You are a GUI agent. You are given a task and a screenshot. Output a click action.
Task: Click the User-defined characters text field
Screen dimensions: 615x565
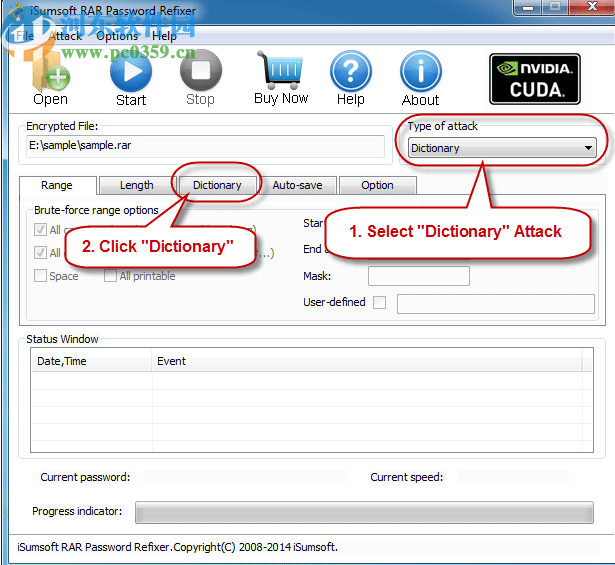tap(496, 304)
